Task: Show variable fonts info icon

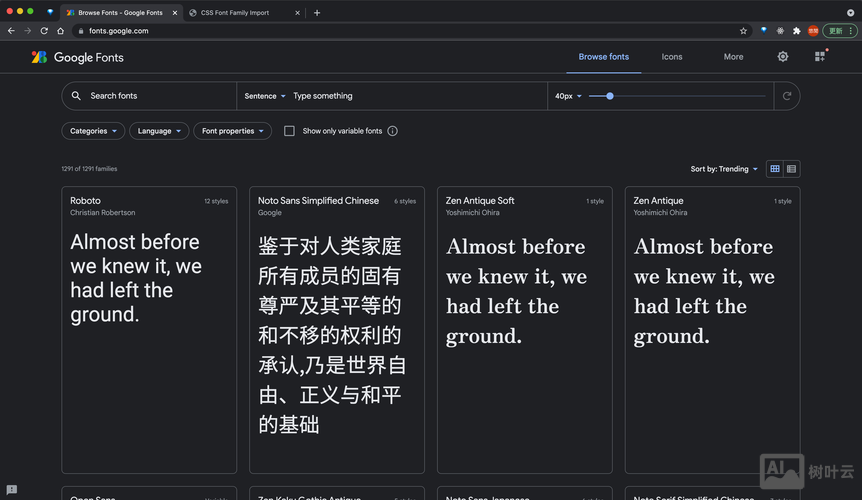Action: (x=392, y=131)
